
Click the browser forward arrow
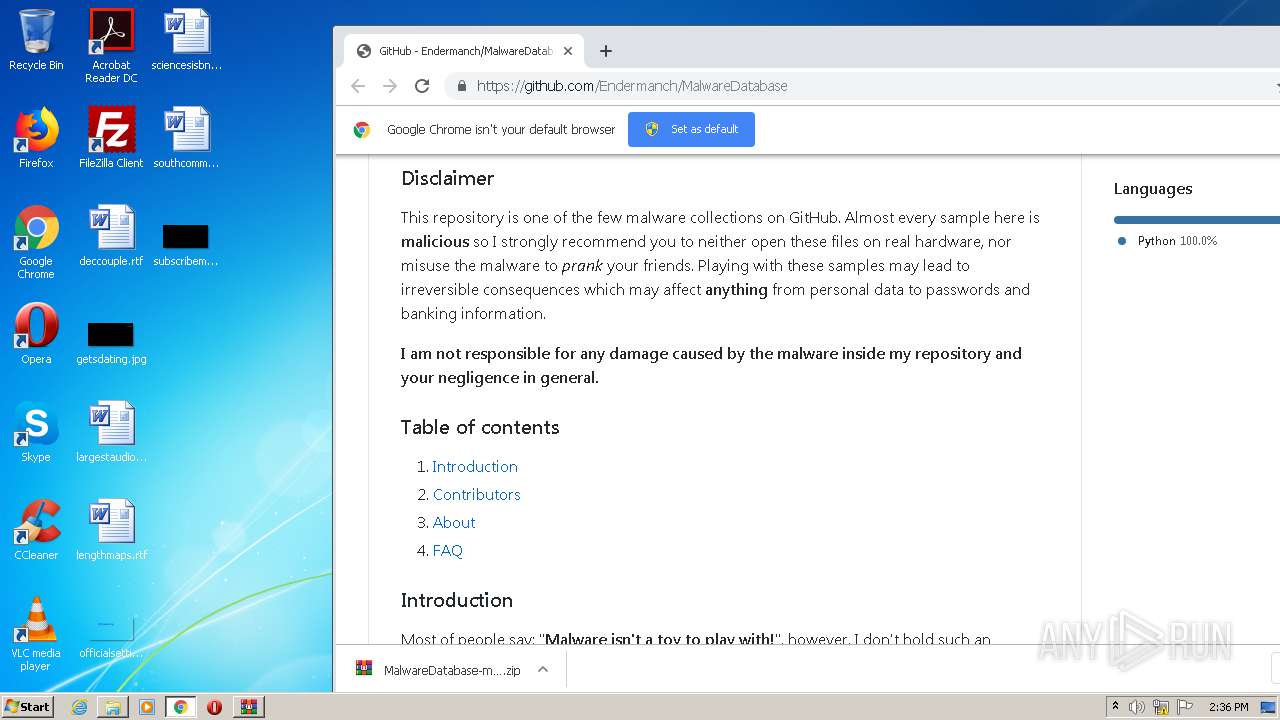coord(390,86)
